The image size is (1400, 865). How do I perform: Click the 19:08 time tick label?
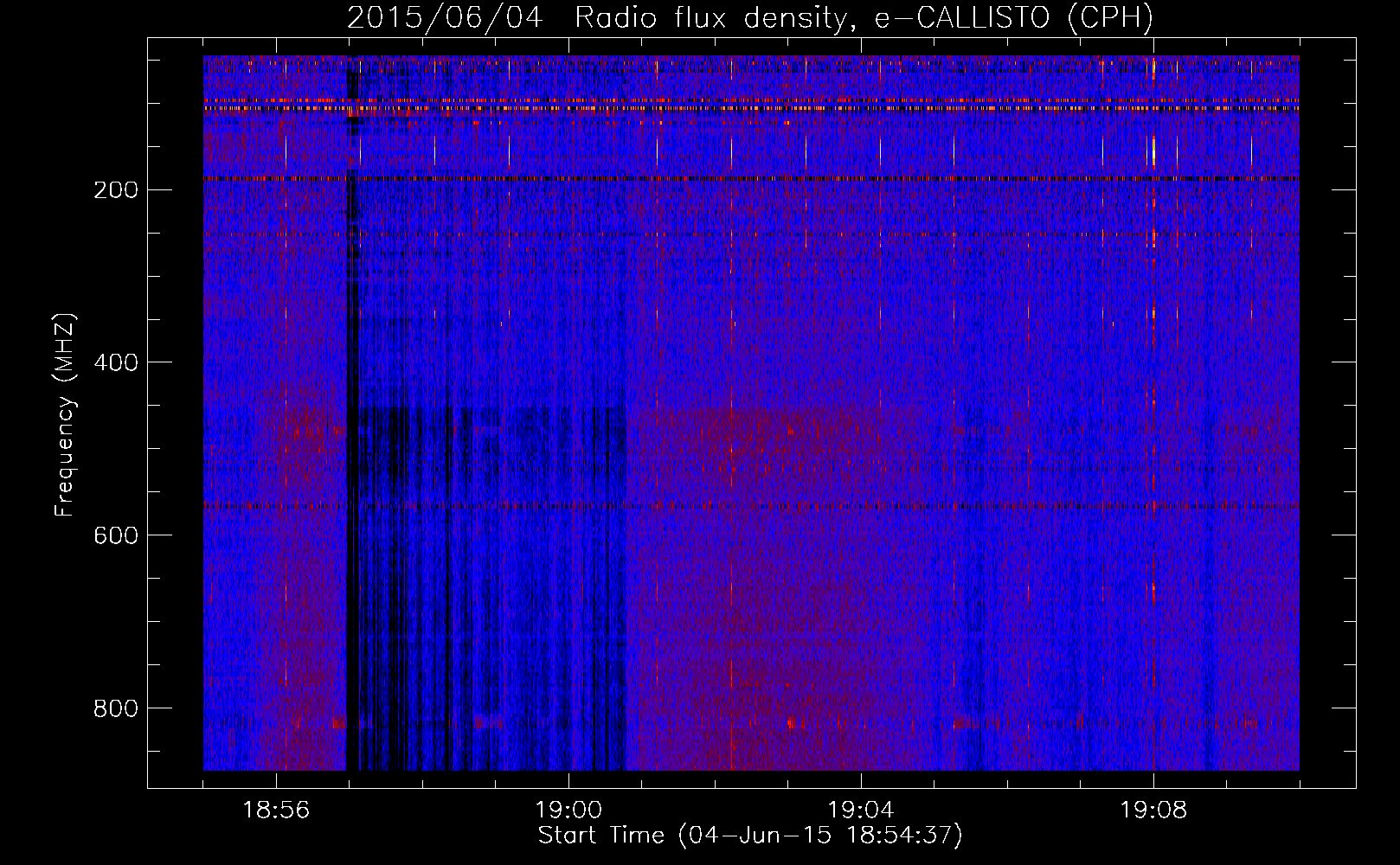tap(1153, 811)
